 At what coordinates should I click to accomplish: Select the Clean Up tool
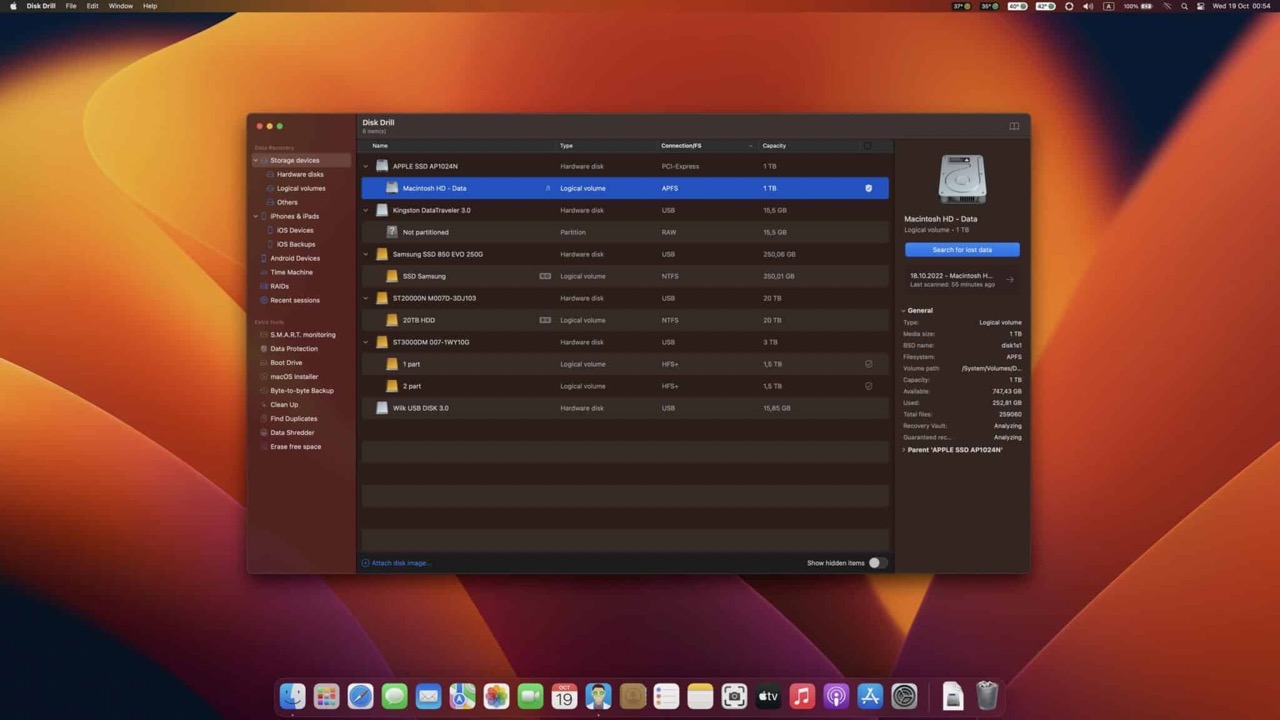tap(284, 404)
